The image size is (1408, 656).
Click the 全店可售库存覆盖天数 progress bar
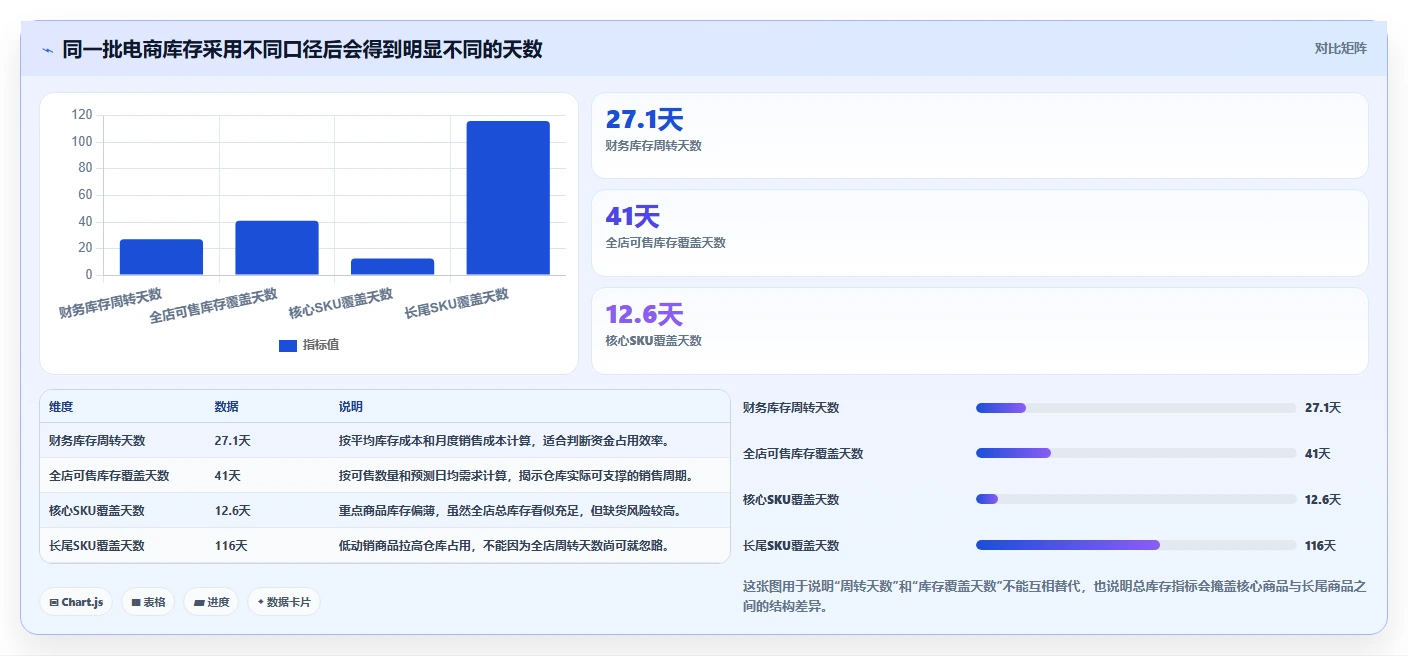[x=1135, y=454]
